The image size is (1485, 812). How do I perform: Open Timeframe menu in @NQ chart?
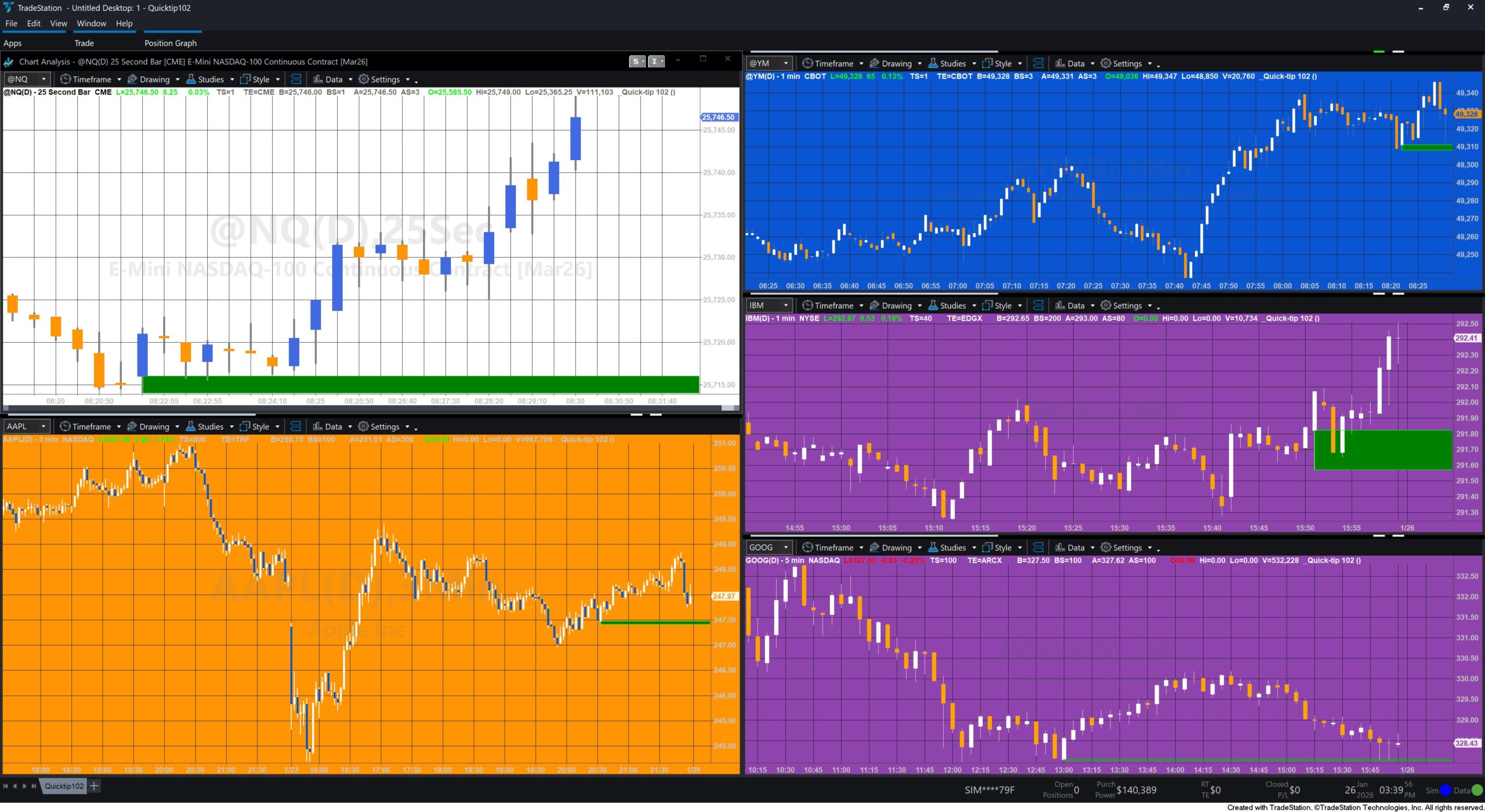pyautogui.click(x=90, y=79)
